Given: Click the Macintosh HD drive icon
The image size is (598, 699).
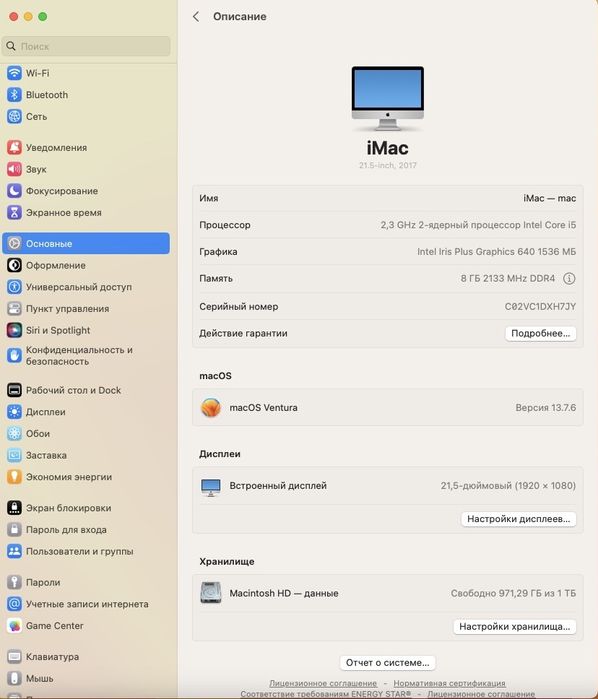Looking at the screenshot, I should pyautogui.click(x=210, y=593).
